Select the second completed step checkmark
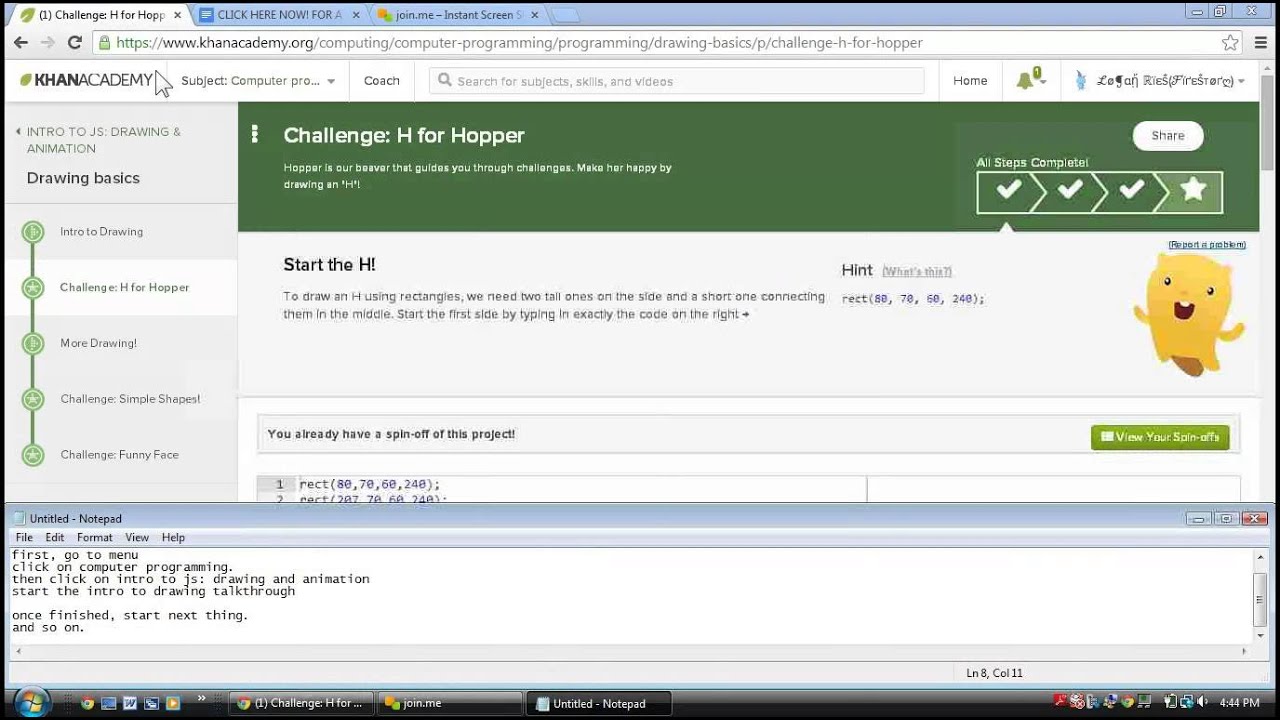 (1069, 190)
